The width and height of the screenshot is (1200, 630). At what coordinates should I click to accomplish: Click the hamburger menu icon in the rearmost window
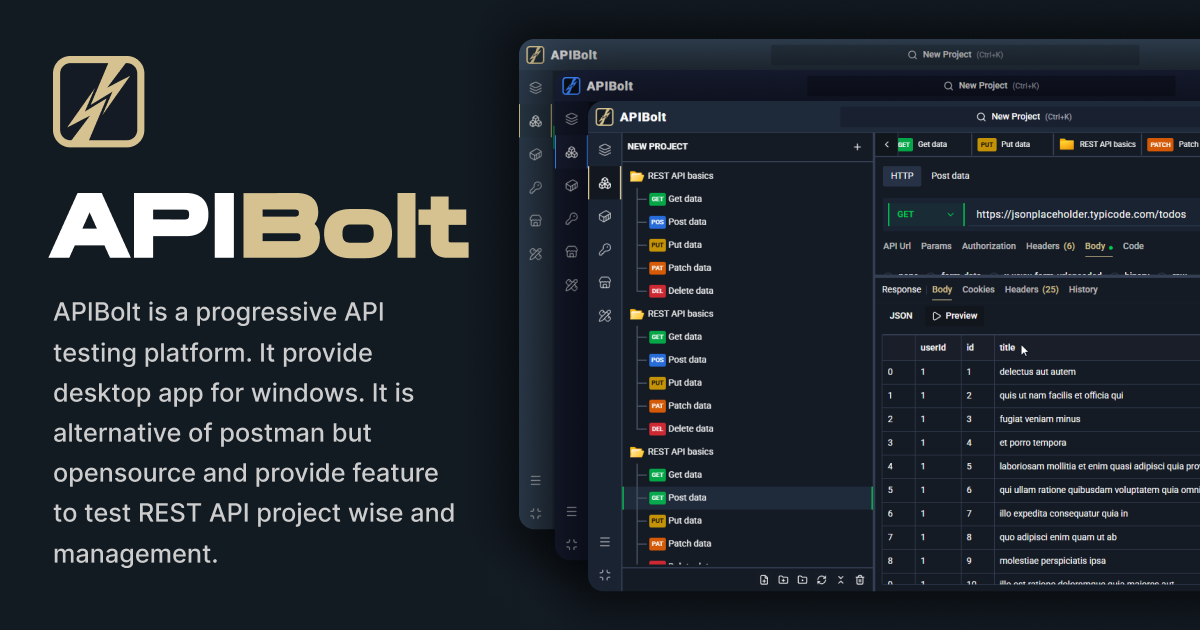(x=536, y=481)
